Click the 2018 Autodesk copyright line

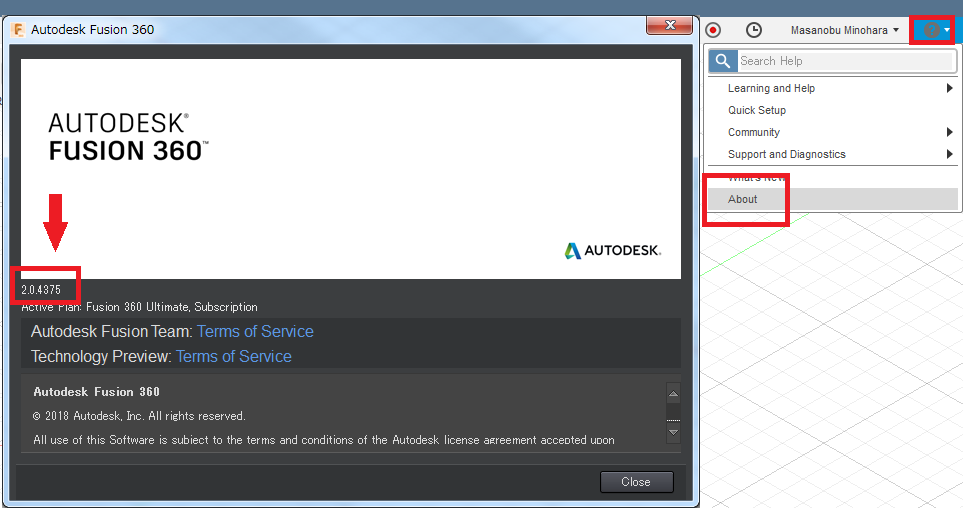pos(139,416)
